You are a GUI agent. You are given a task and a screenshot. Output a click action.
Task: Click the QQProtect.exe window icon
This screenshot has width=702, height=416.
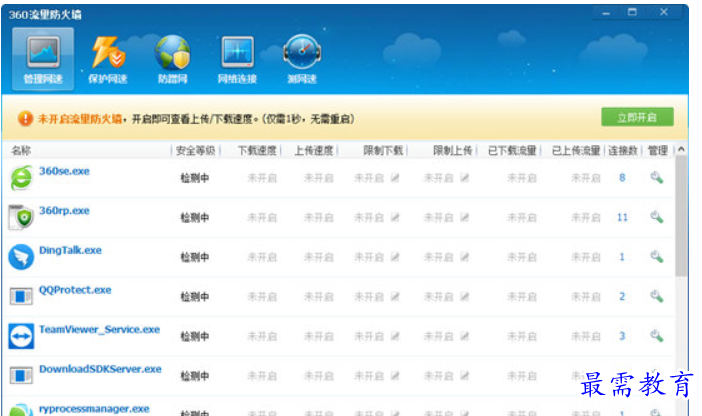point(21,296)
